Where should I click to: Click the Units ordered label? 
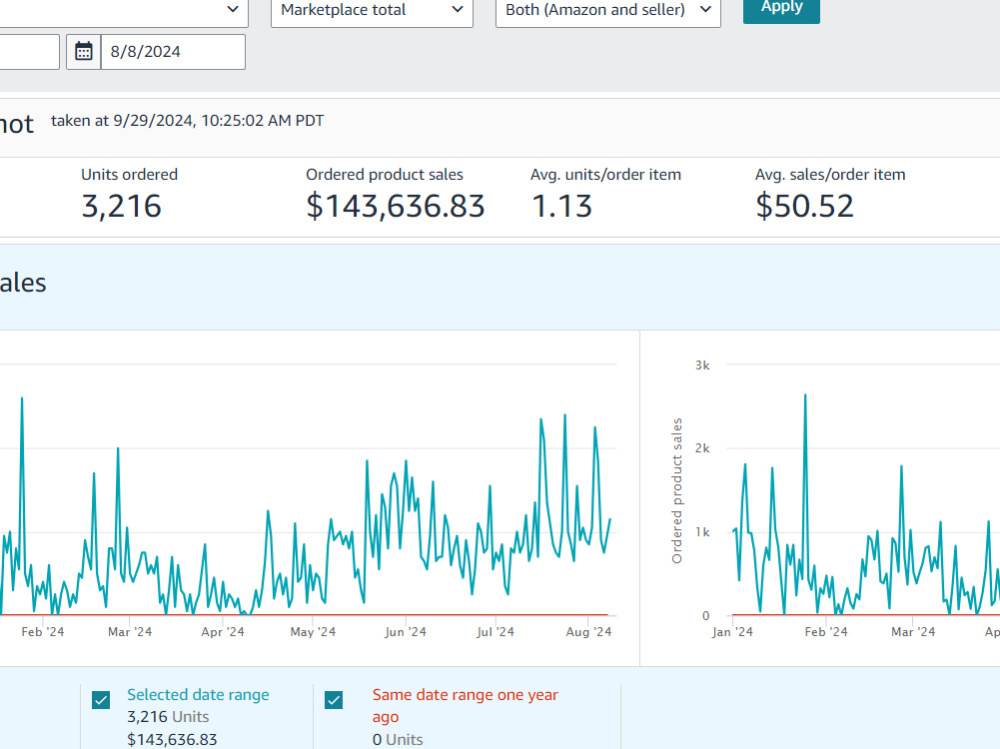tap(129, 175)
